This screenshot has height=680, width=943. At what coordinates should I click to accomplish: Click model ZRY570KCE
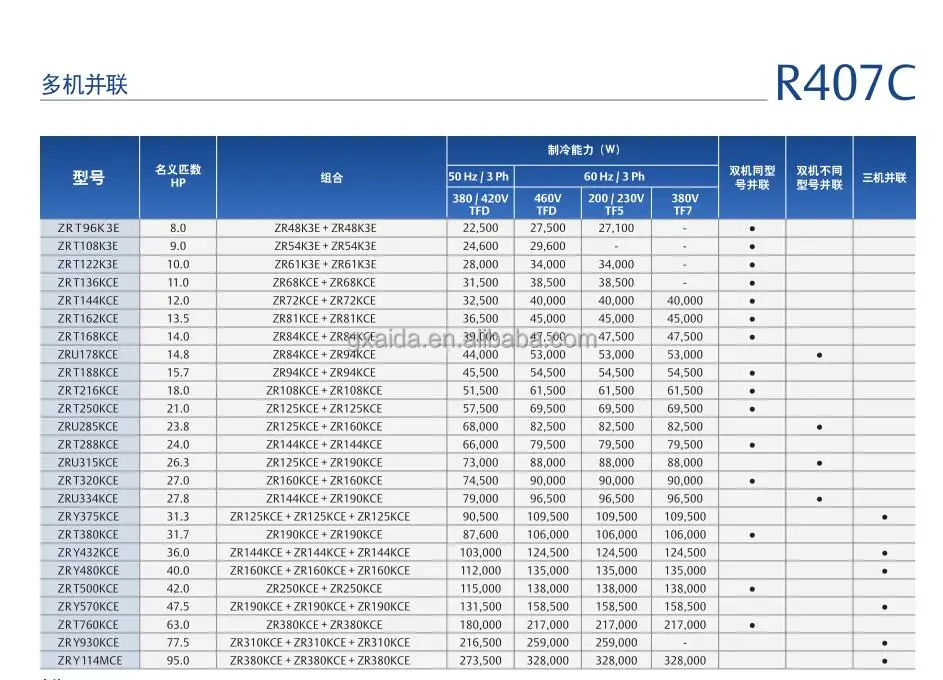coord(88,607)
